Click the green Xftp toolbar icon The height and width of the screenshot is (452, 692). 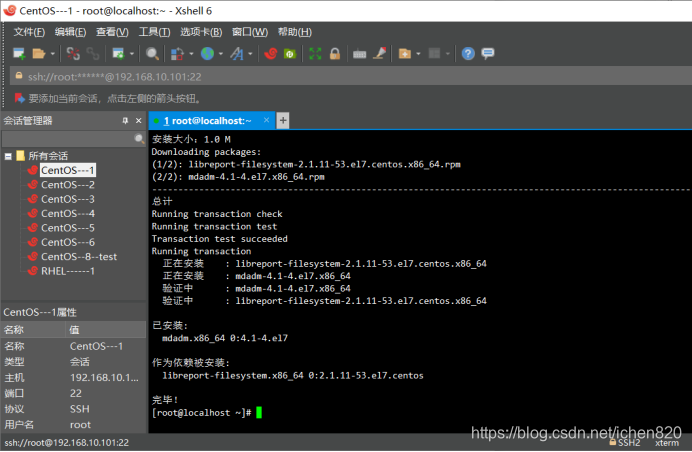pyautogui.click(x=290, y=54)
